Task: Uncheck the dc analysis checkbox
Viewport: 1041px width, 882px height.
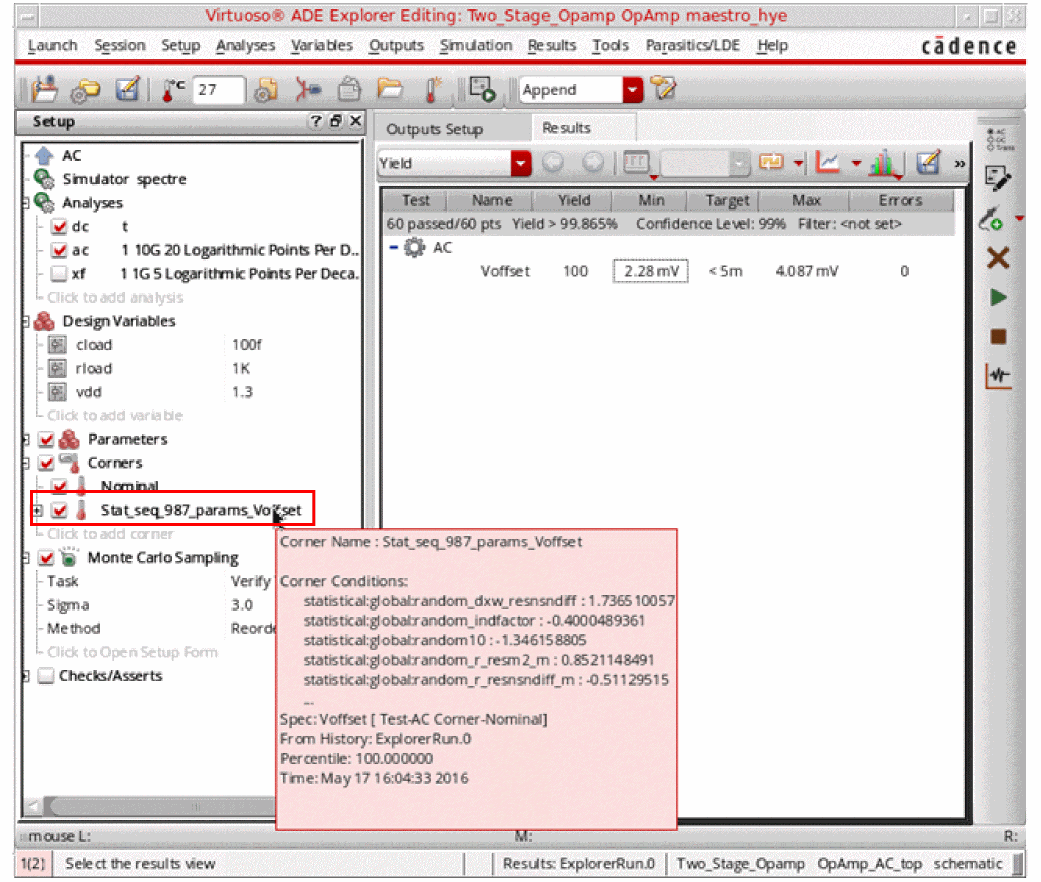Action: pos(59,227)
